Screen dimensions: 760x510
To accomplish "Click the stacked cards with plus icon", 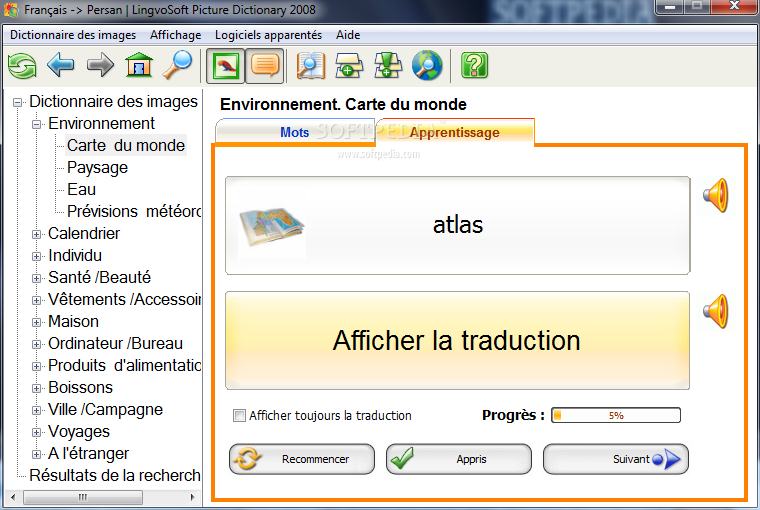I will (349, 65).
